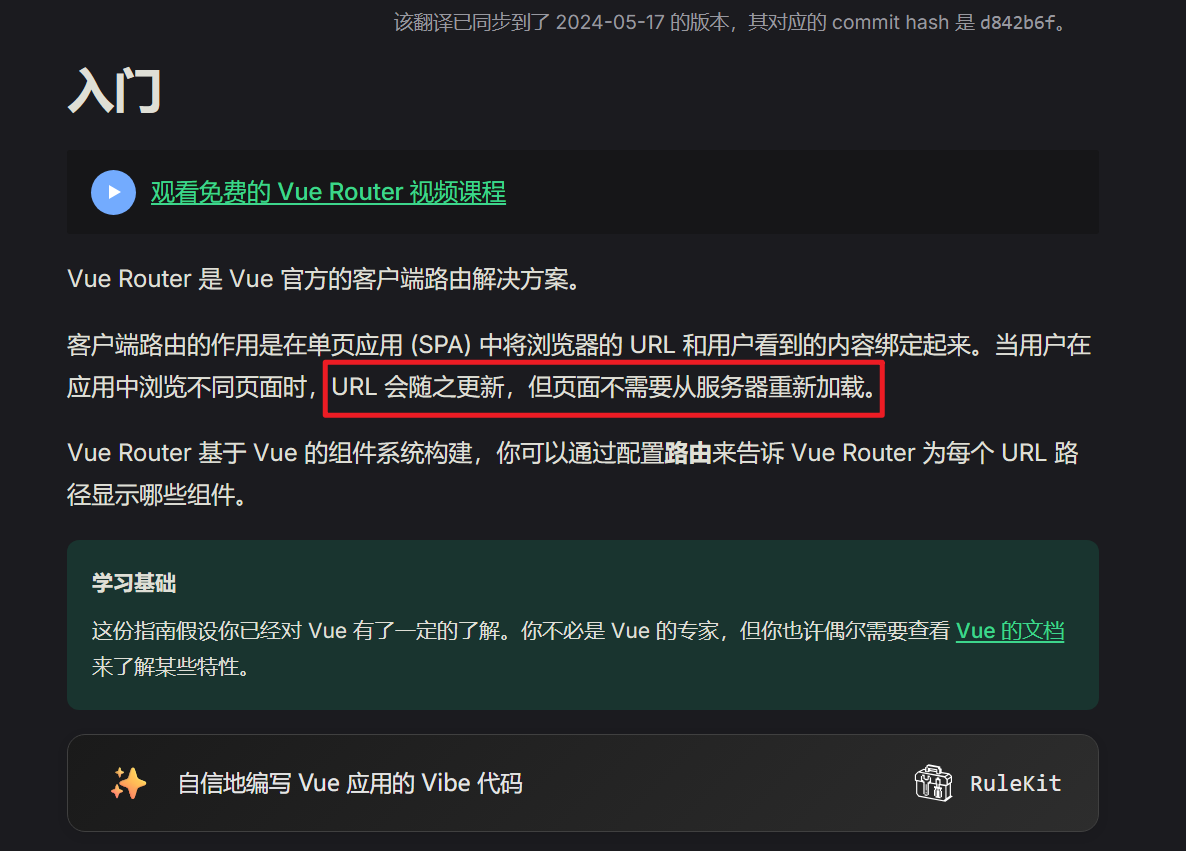
Task: Open the Vue 的文档 link
Action: click(1010, 631)
